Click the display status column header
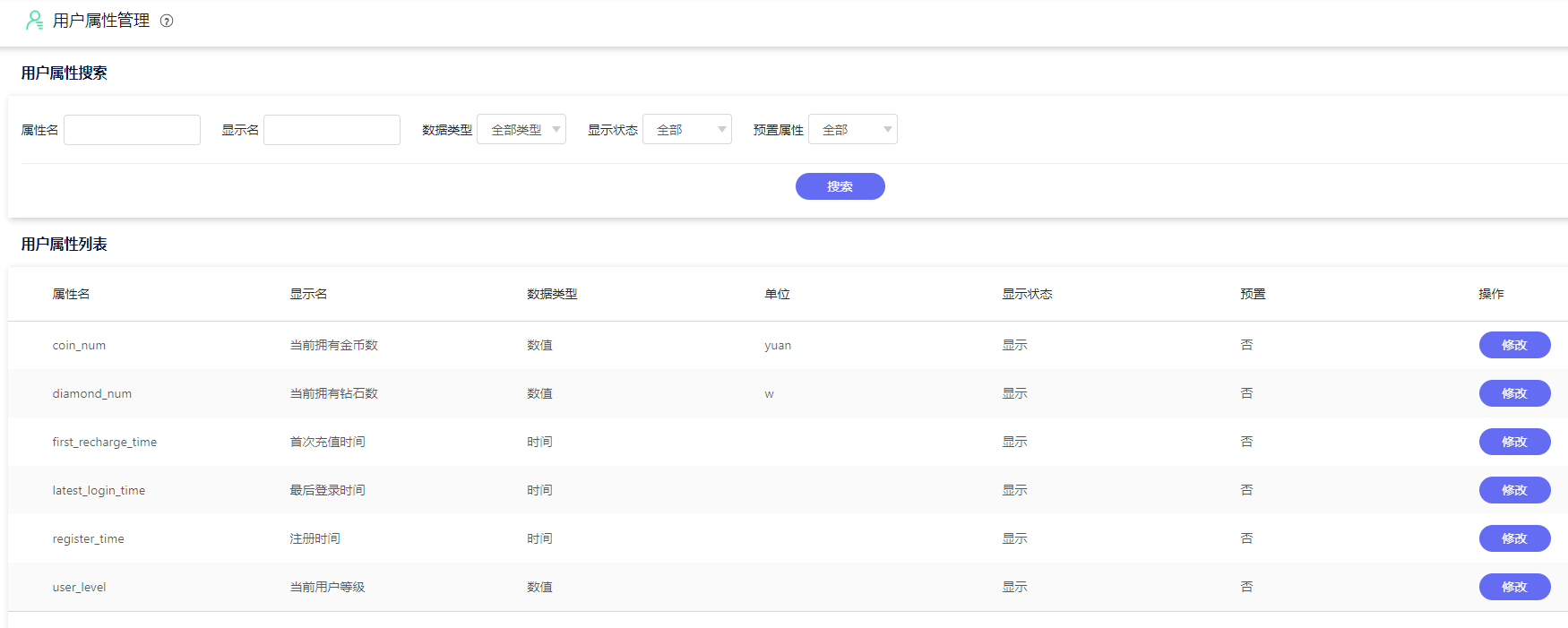 point(1027,294)
